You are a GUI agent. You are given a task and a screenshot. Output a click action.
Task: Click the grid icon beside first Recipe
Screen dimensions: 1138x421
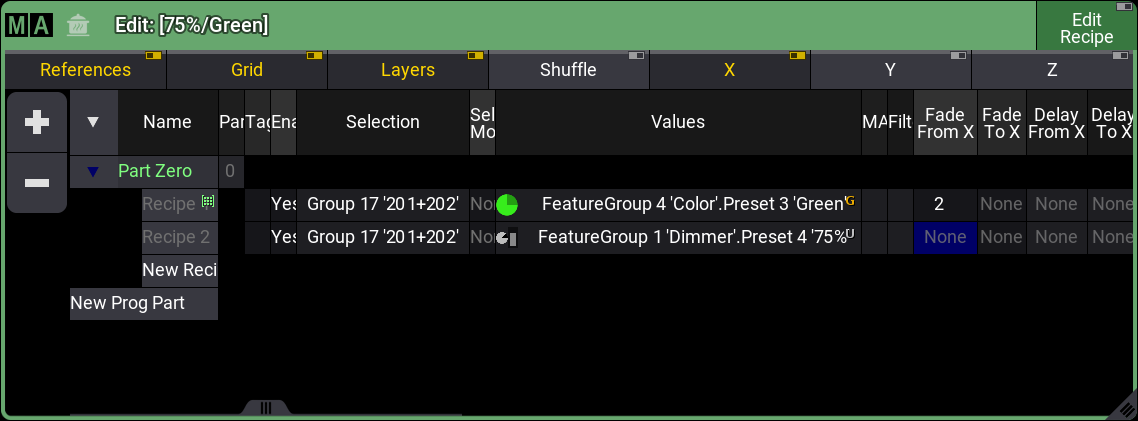(x=208, y=202)
